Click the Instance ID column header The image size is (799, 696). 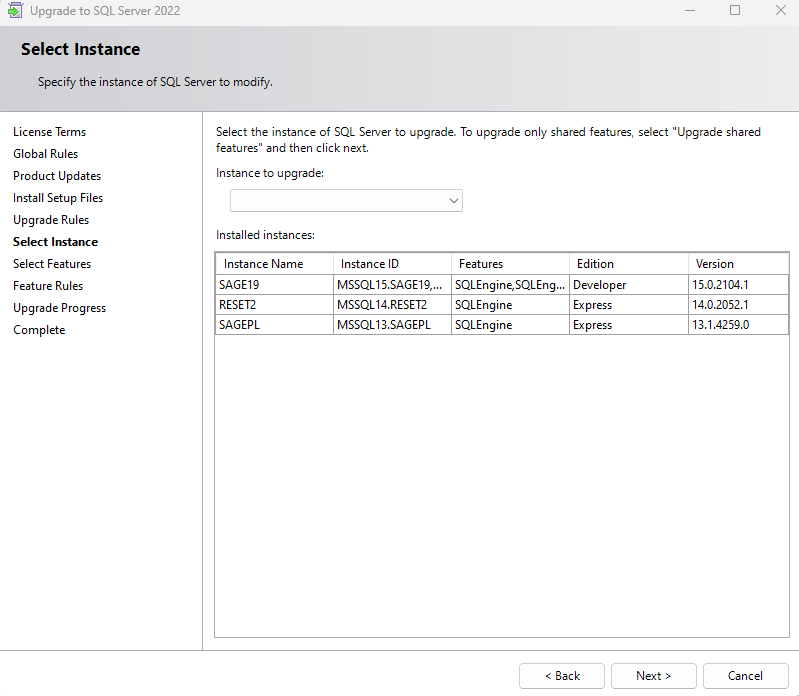392,264
